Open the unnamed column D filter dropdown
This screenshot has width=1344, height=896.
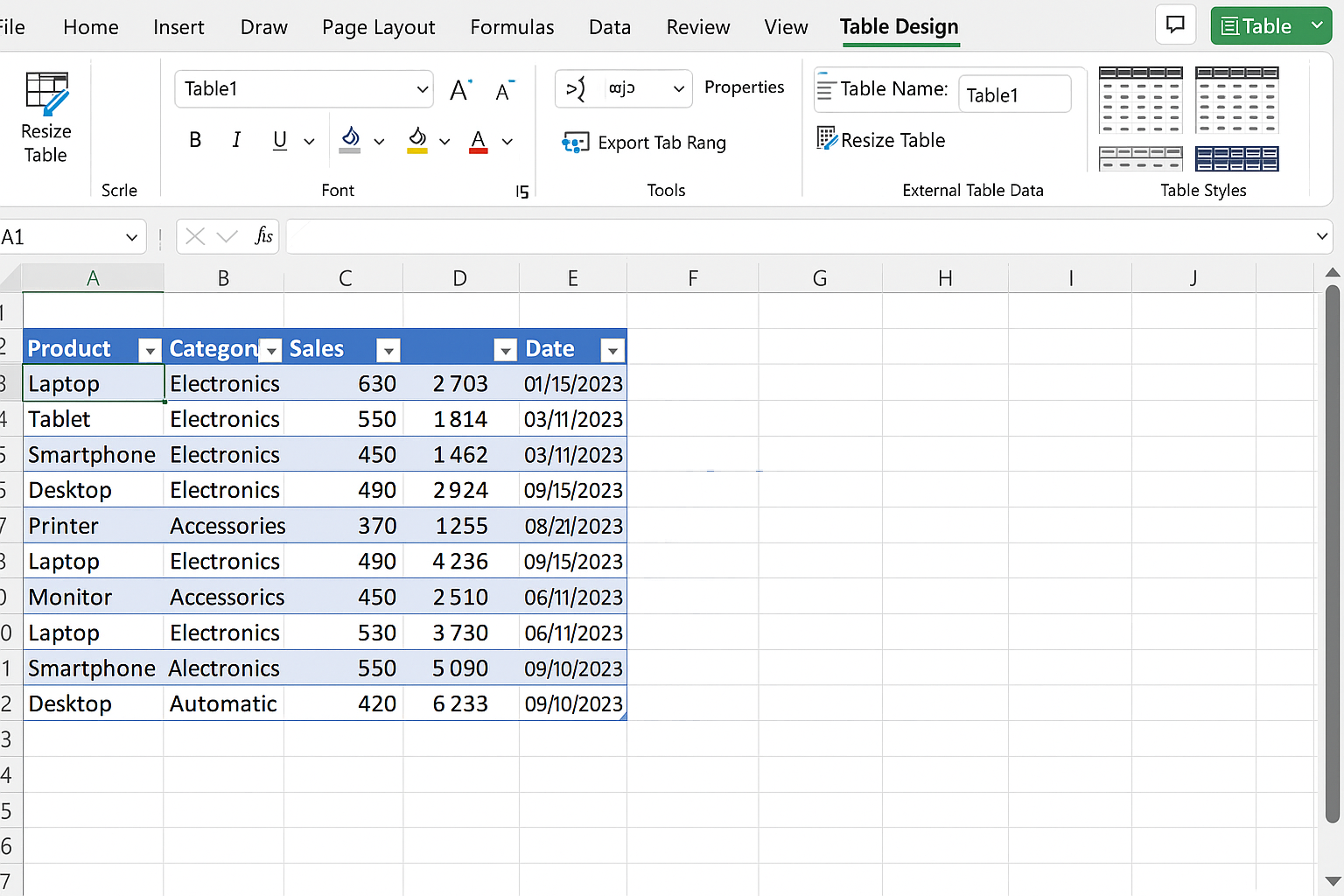point(505,351)
